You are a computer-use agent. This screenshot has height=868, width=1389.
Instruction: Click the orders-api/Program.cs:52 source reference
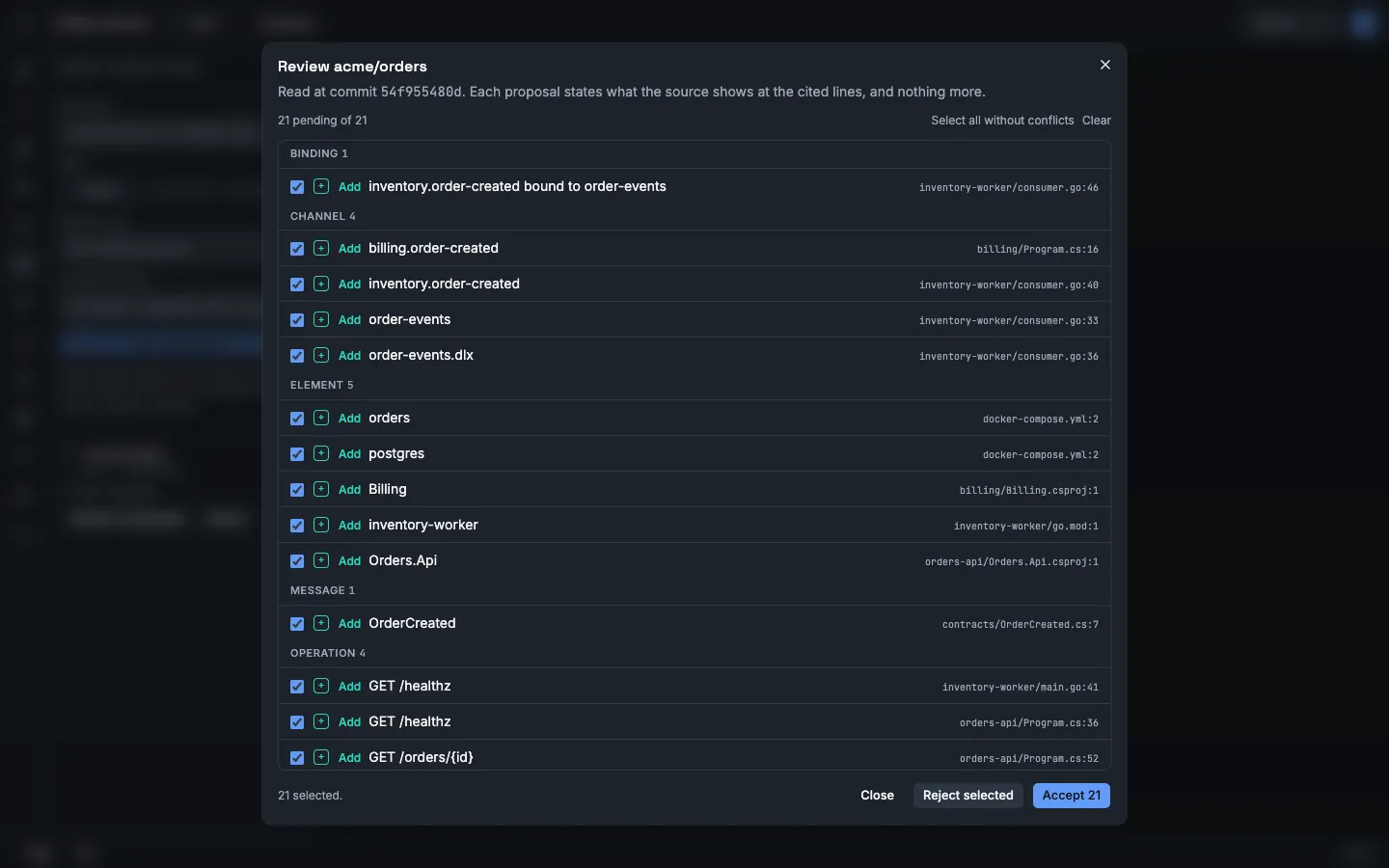click(x=1029, y=759)
